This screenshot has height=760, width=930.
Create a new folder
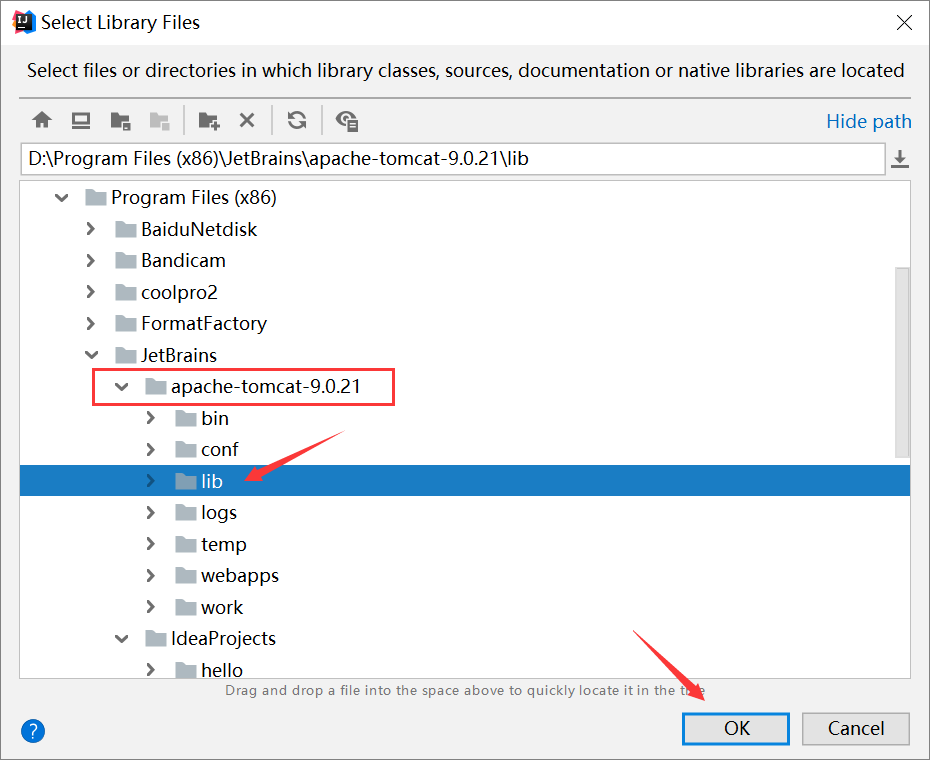(x=208, y=119)
